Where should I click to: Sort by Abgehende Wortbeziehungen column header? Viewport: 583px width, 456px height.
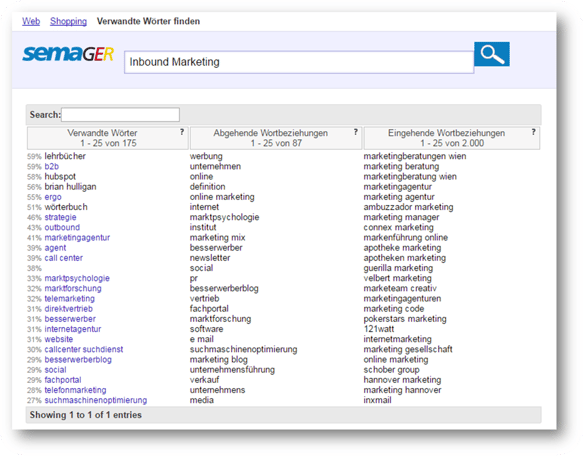[x=276, y=138]
